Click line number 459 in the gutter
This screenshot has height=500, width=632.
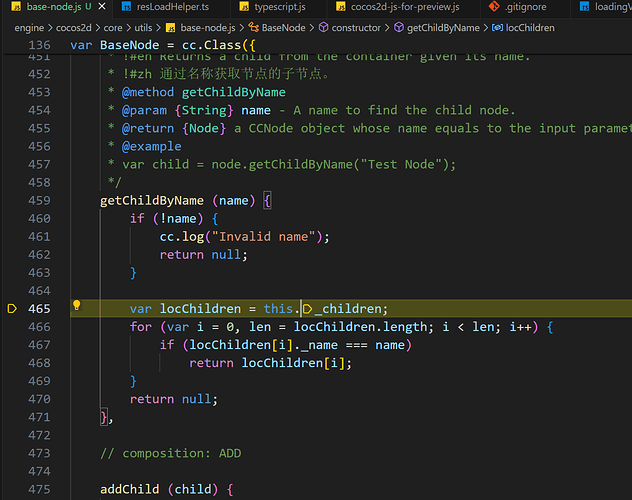[x=39, y=201]
